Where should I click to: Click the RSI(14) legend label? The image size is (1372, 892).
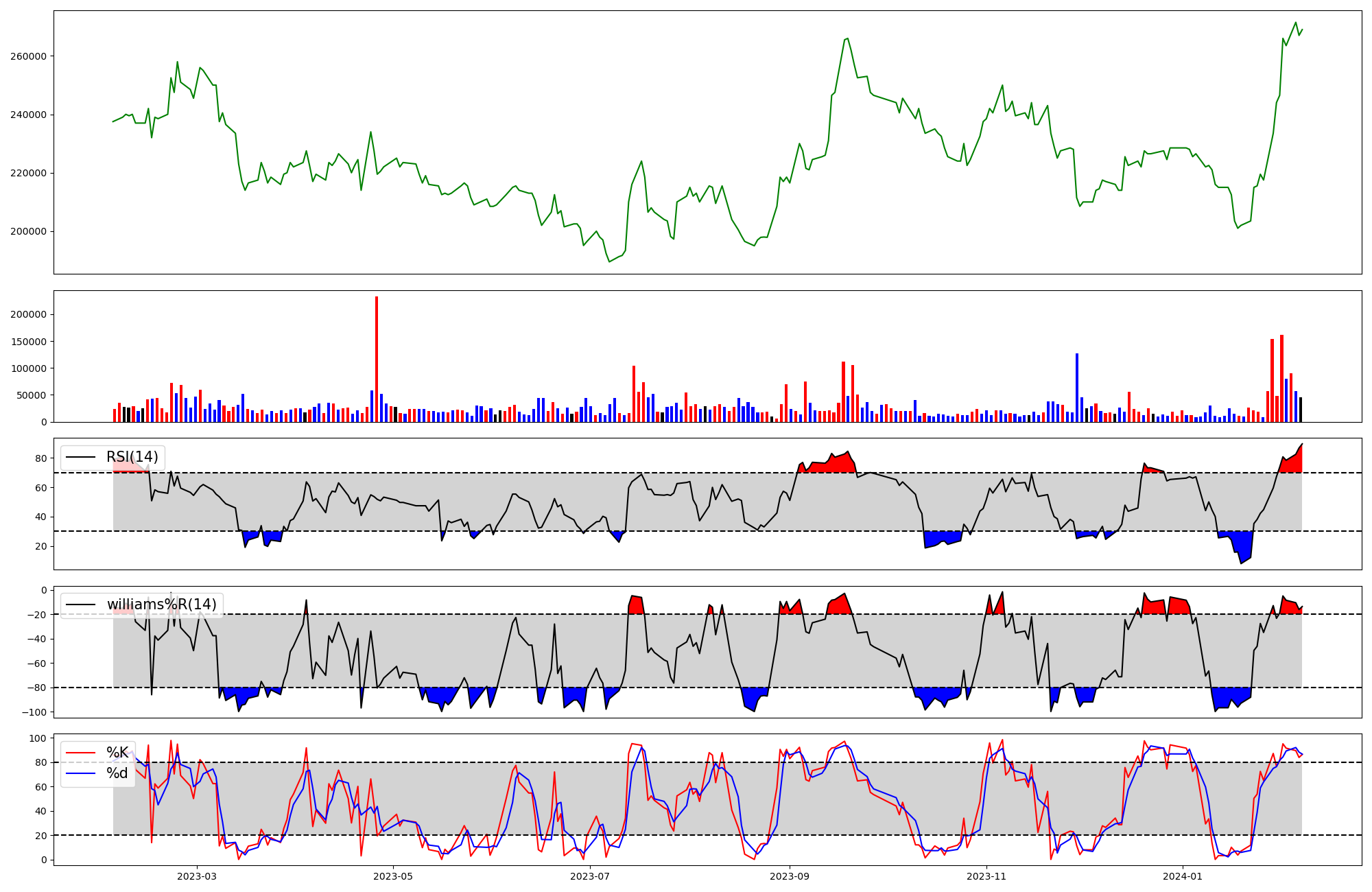click(x=132, y=457)
